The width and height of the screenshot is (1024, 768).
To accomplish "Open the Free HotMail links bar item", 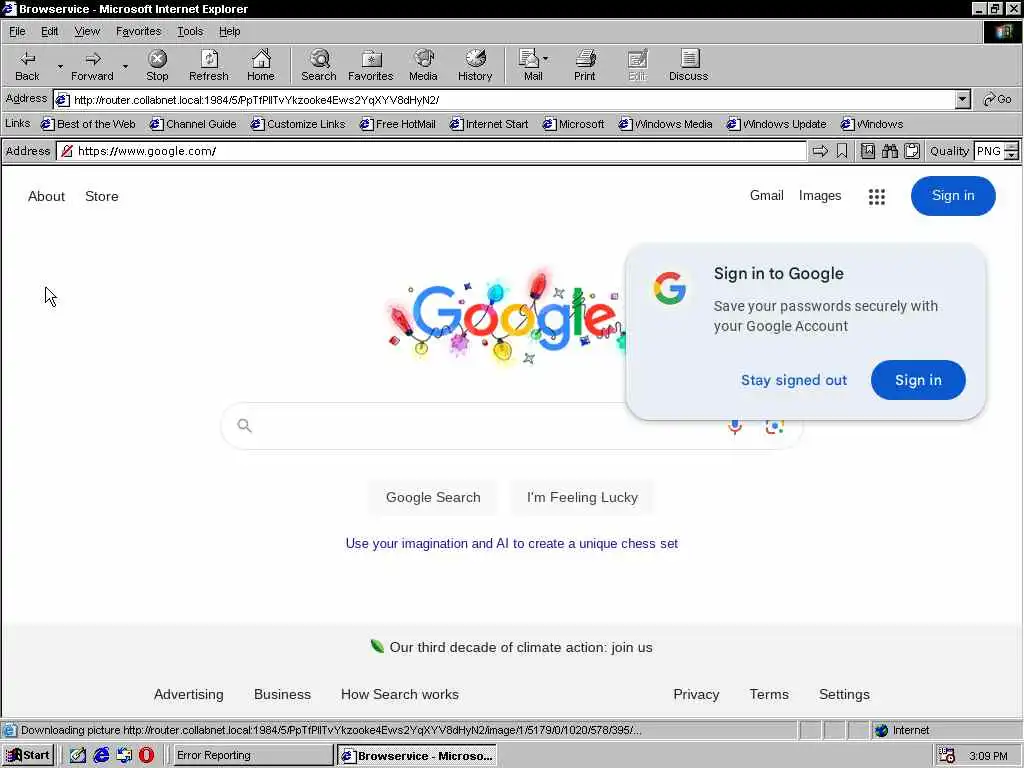I will [397, 124].
